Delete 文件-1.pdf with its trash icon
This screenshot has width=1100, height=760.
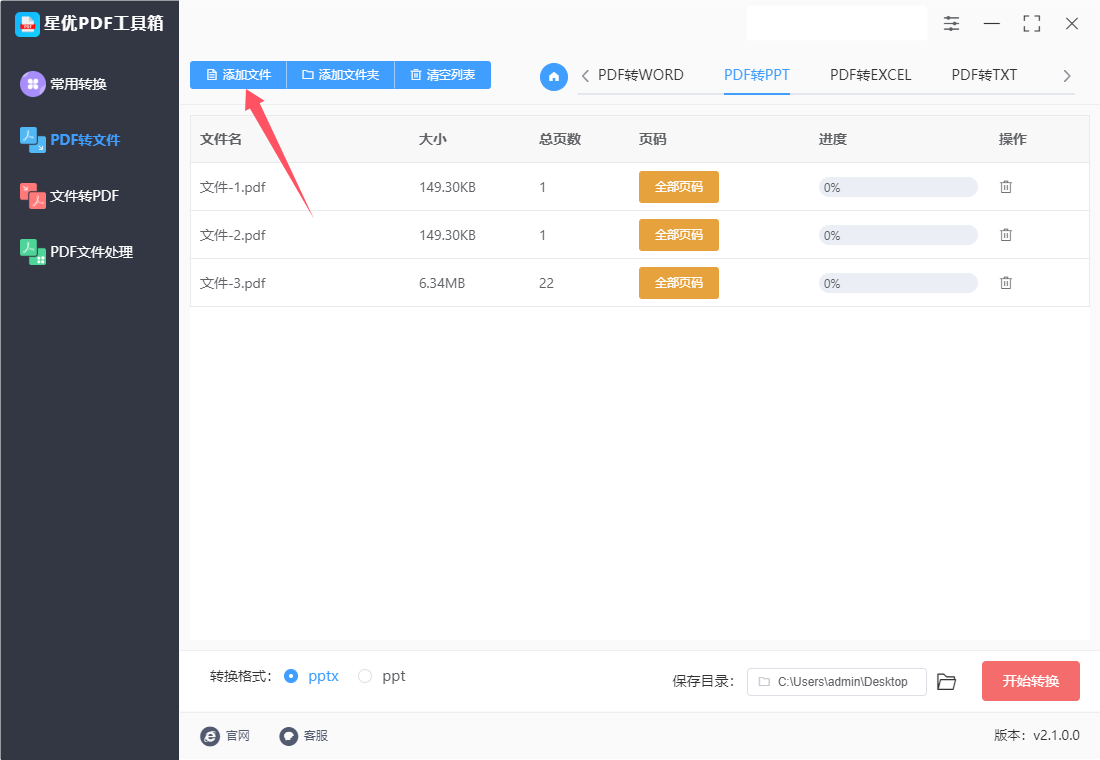tap(1005, 187)
